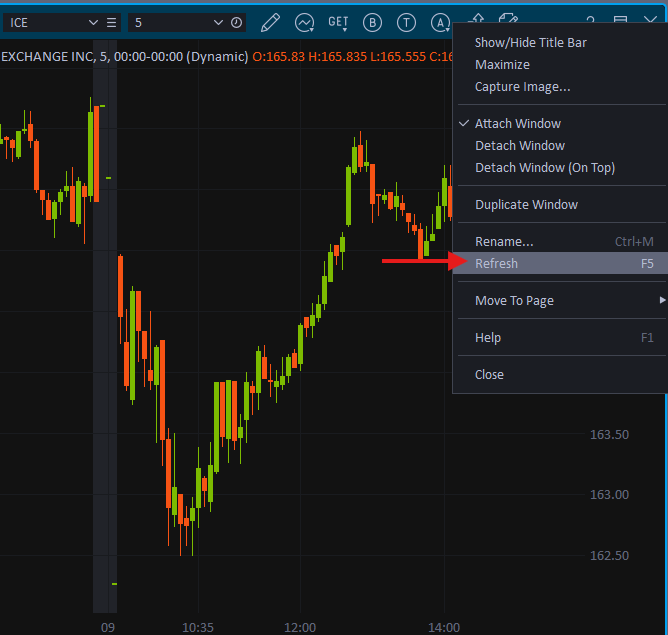
Task: Click the 163.50 price axis label
Action: click(x=609, y=435)
